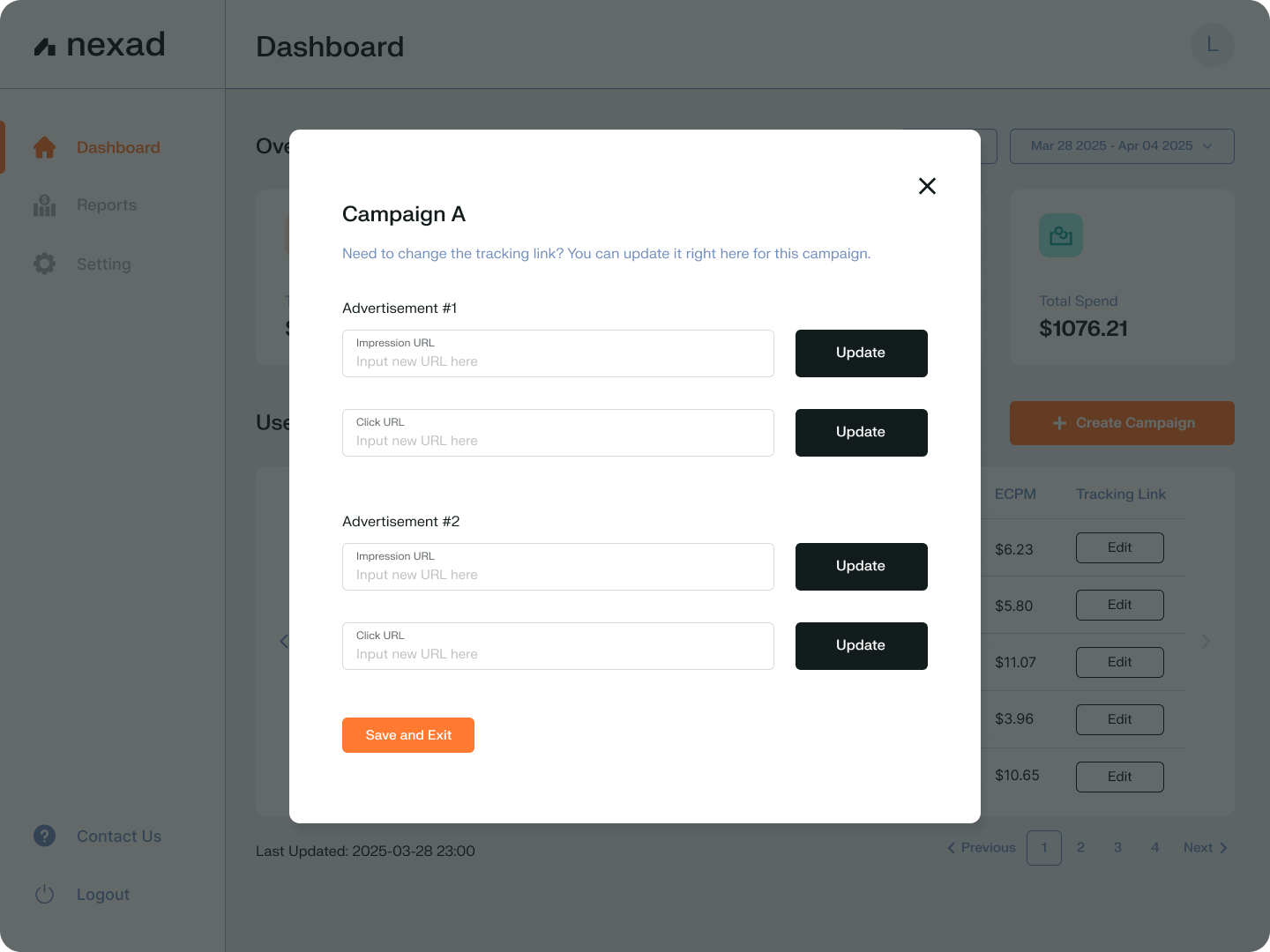Go to pagination page 2
The image size is (1270, 952).
(x=1080, y=848)
